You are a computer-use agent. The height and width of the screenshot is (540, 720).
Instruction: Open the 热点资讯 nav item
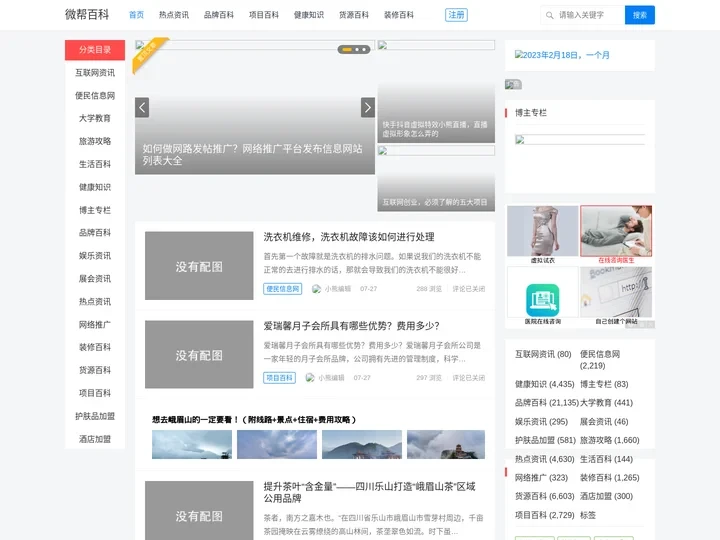click(x=174, y=15)
